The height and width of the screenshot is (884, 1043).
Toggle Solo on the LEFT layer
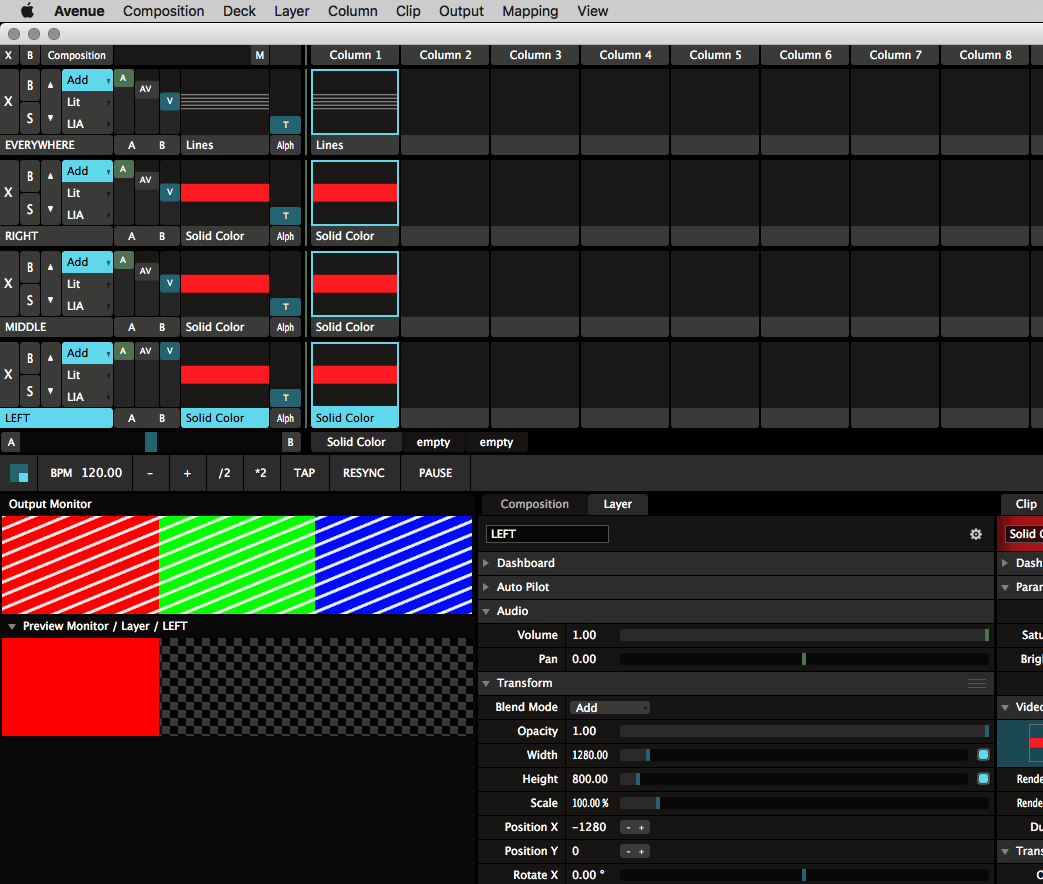tap(30, 391)
